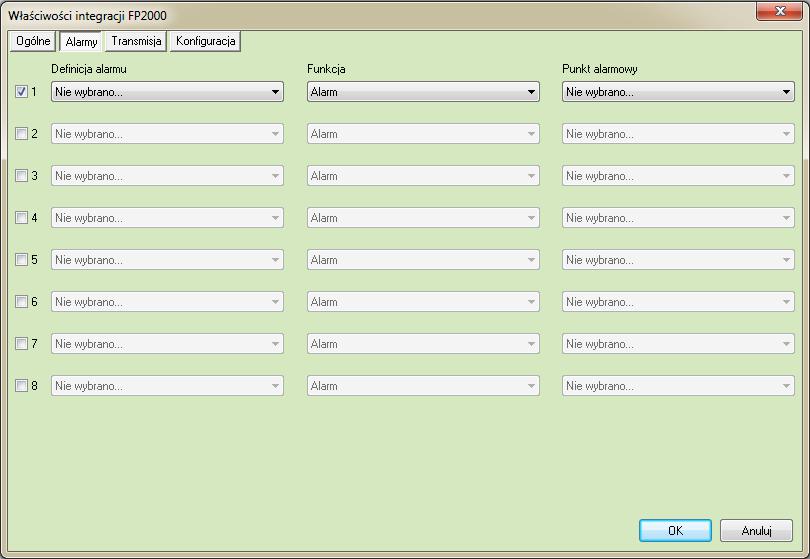
Task: Expand Funkcja dropdown in row 8
Action: [423, 385]
